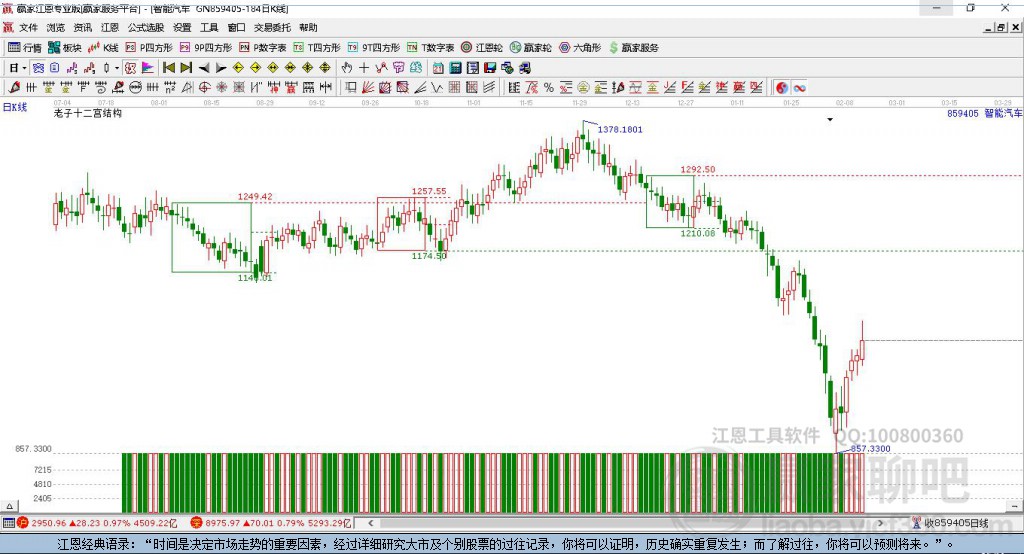Click the 老子十二宫结构 indicator label
The image size is (1024, 554).
tap(88, 113)
